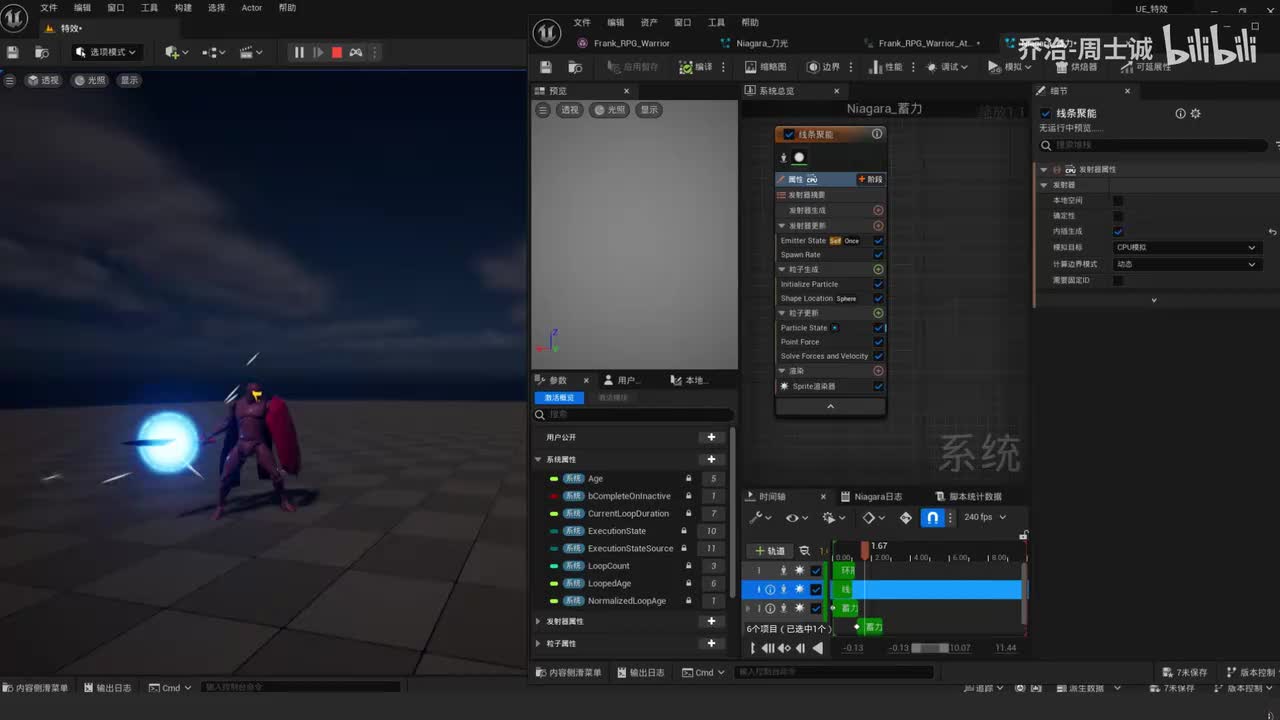Toggle the Sprite渲染器 renderer checkbox
Image resolution: width=1280 pixels, height=720 pixels.
(878, 386)
